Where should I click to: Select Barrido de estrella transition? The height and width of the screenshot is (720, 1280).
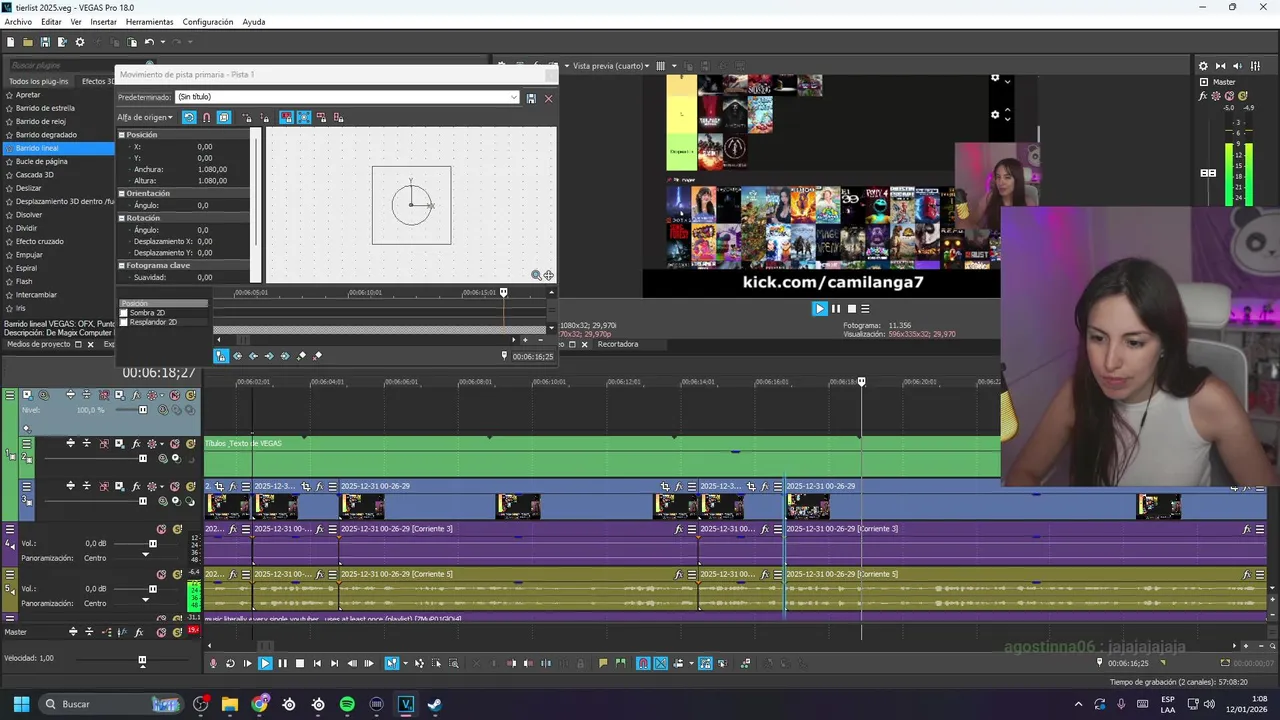(45, 108)
